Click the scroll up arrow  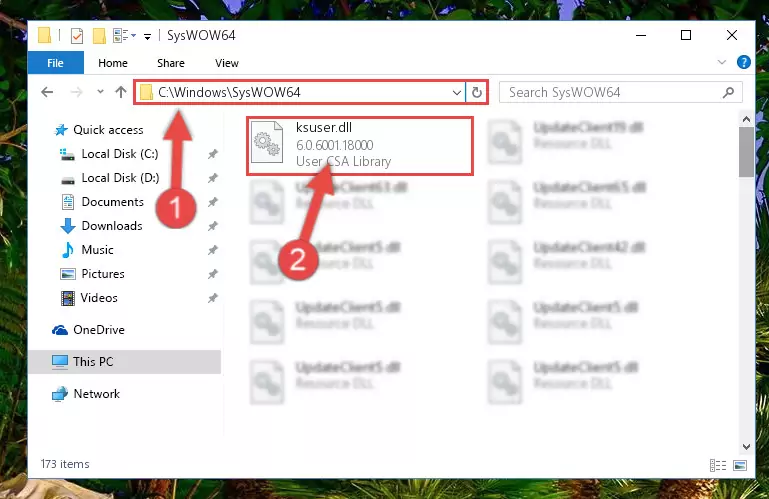(746, 119)
